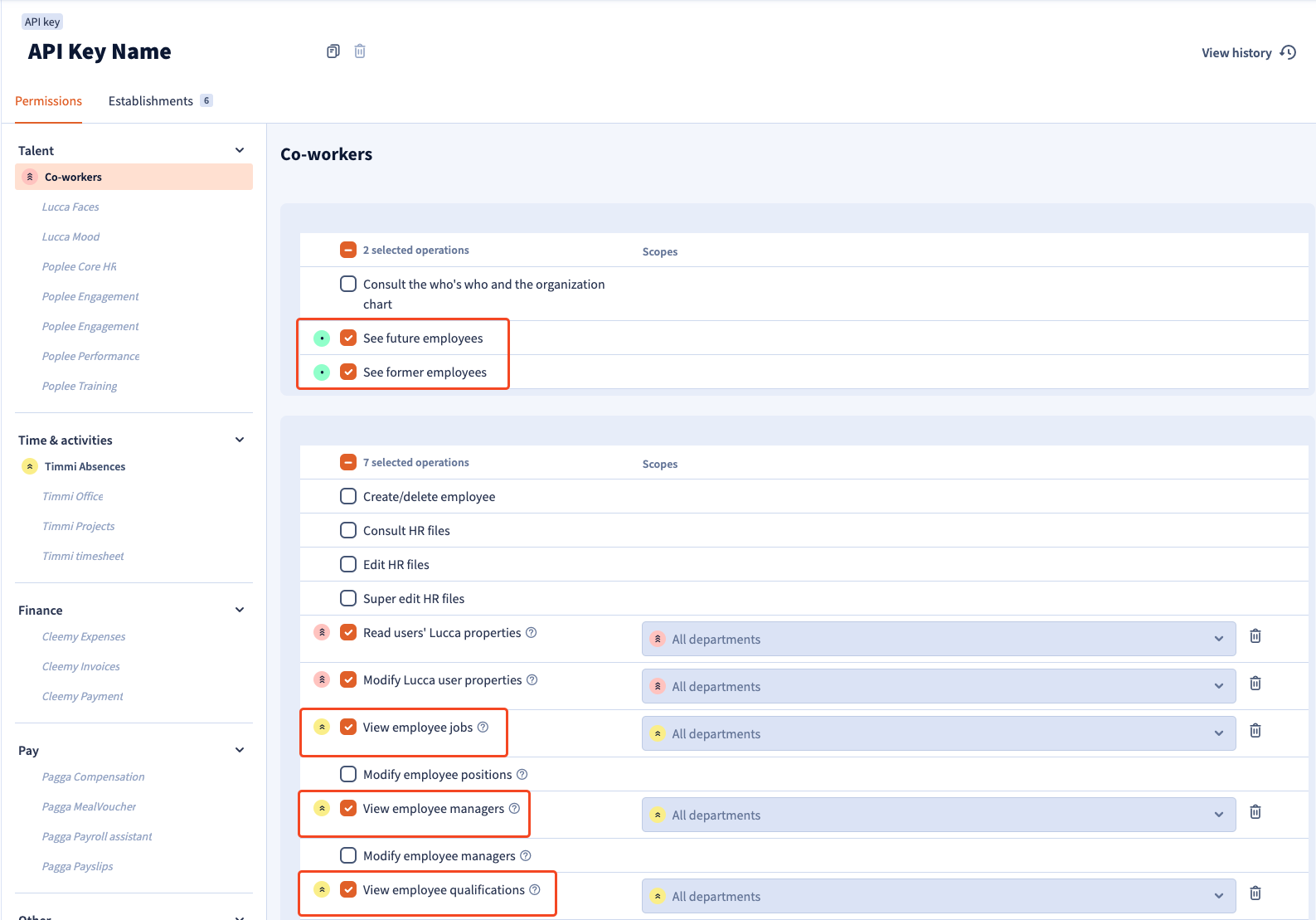Enable Consult the who's who checkbox
Image resolution: width=1316 pixels, height=920 pixels.
pyautogui.click(x=348, y=284)
